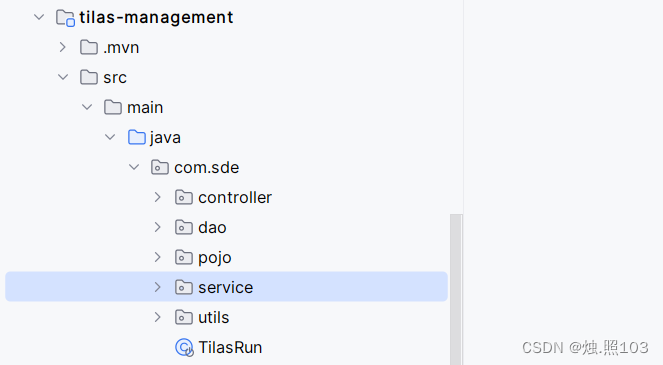Click the .mvn folder icon
663x365 pixels.
(x=89, y=47)
